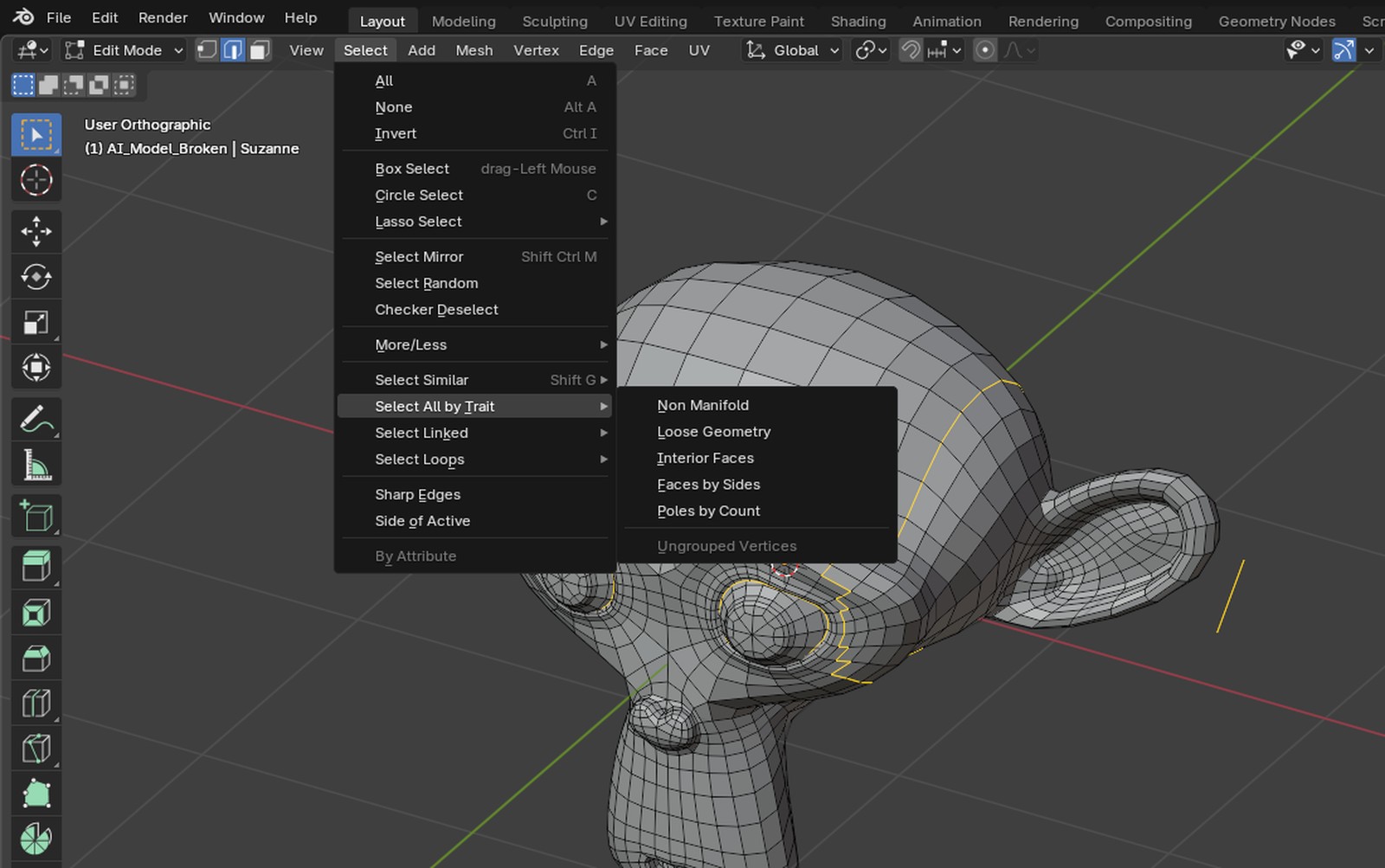Pick the Rotate tool
Viewport: 1385px width, 868px height.
(x=36, y=277)
